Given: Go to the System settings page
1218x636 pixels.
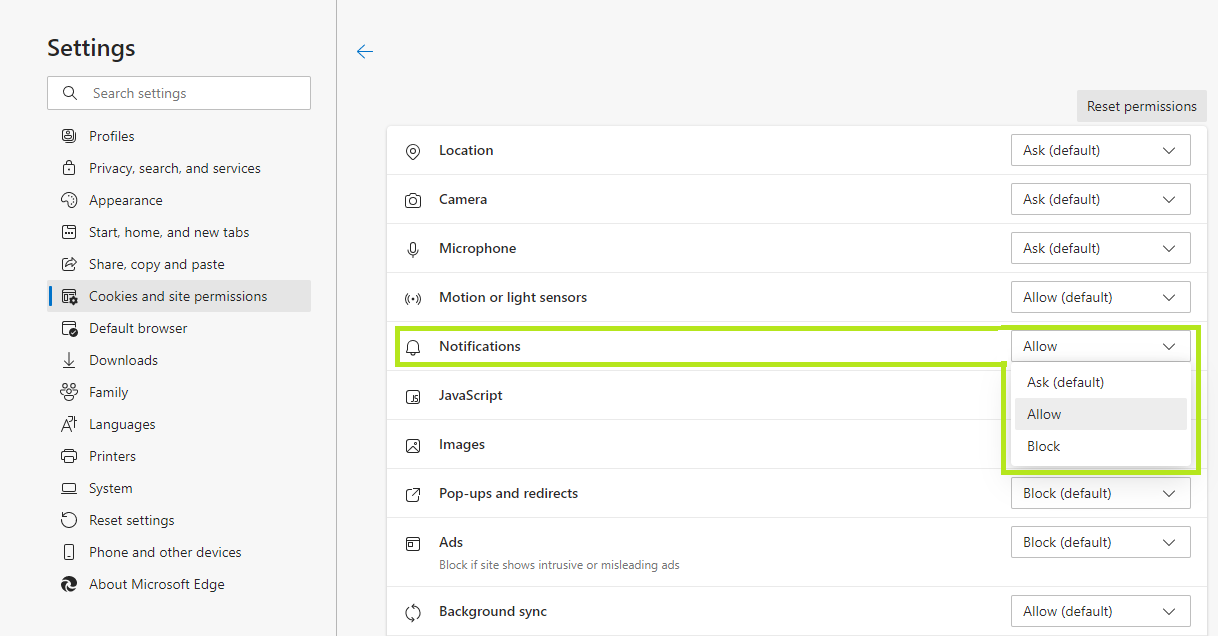Looking at the screenshot, I should pyautogui.click(x=110, y=488).
